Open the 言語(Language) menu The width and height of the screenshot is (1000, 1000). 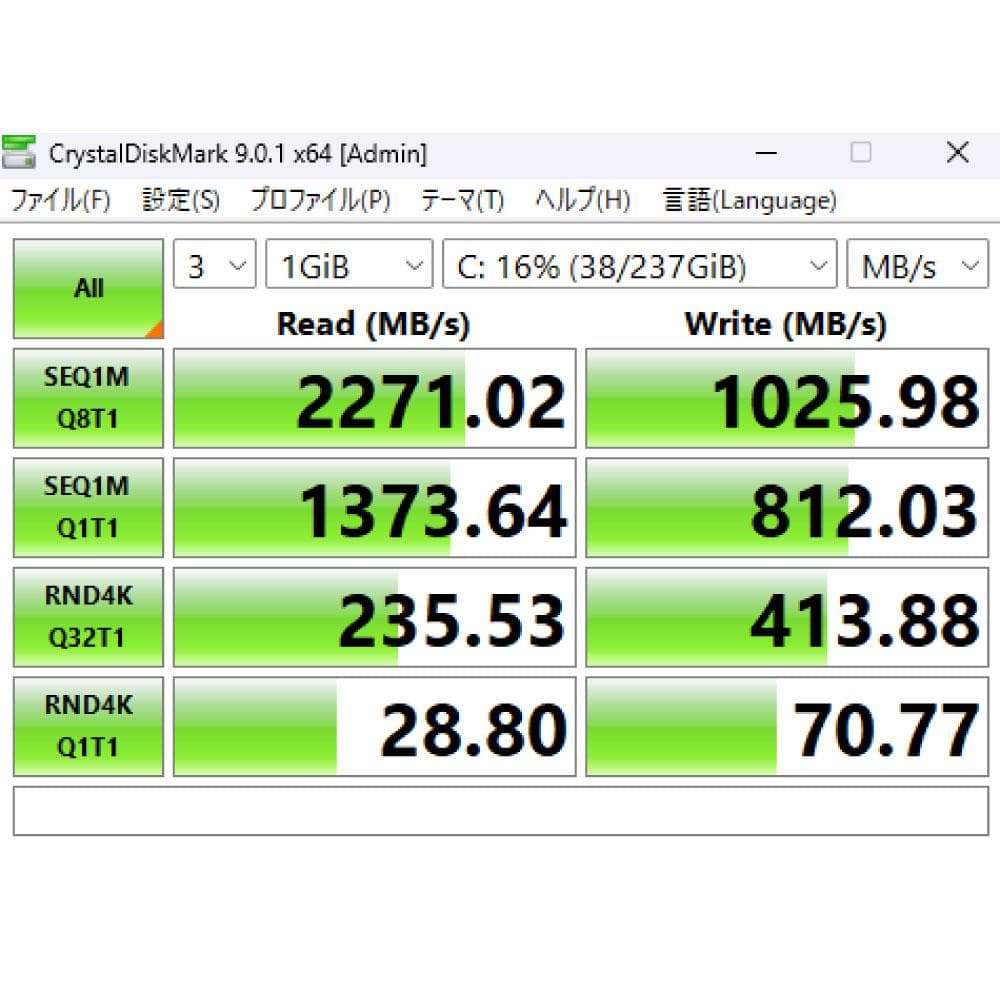(x=748, y=200)
